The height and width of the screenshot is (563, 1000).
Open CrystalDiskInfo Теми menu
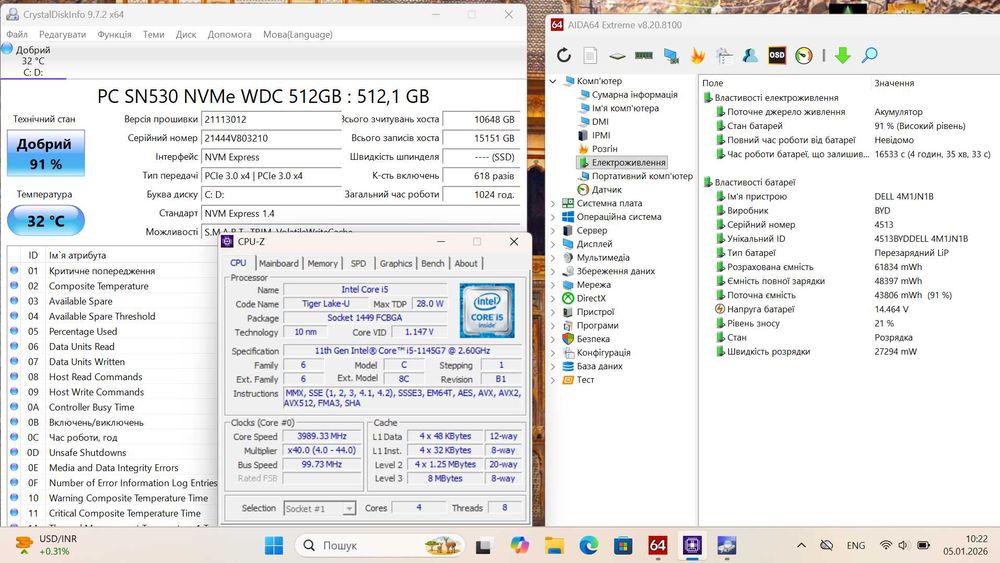153,34
